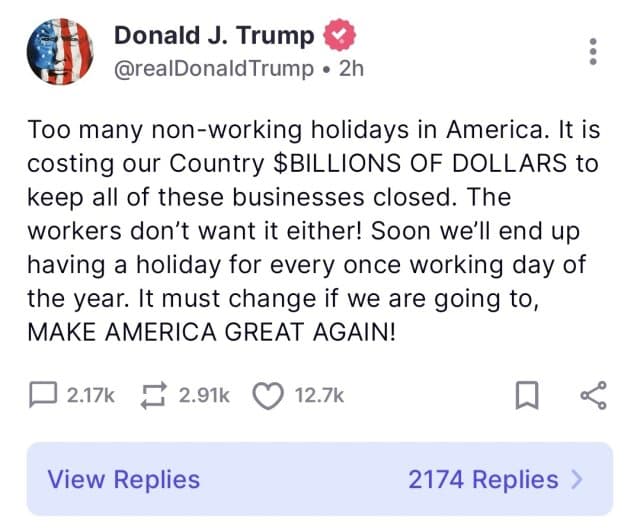Image resolution: width=640 pixels, height=529 pixels.
Task: Click the 12.7k likes count
Action: point(319,396)
